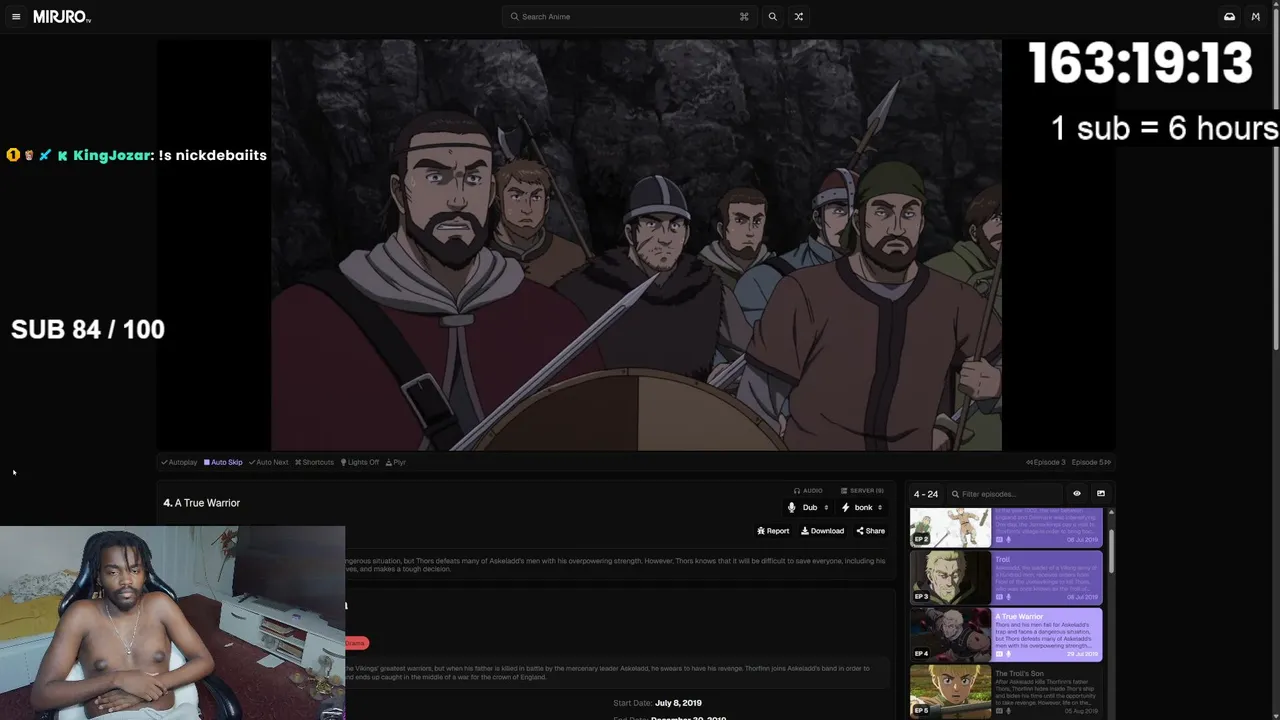Open the EP 2 episode thumbnail
The height and width of the screenshot is (720, 1280).
pos(950,527)
